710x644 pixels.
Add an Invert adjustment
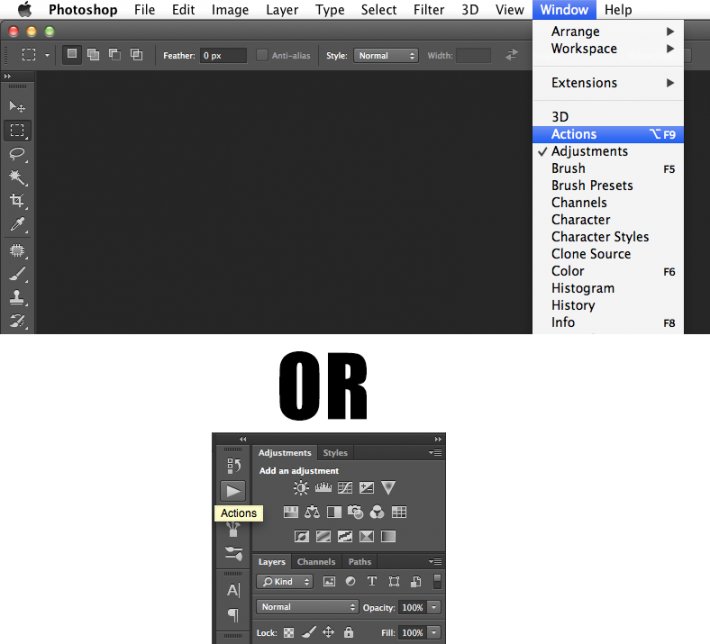pyautogui.click(x=302, y=537)
